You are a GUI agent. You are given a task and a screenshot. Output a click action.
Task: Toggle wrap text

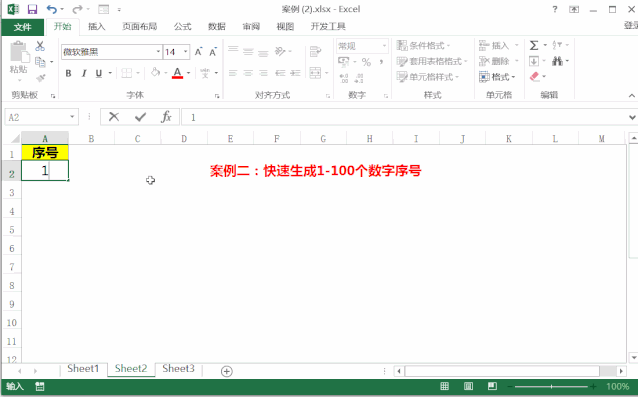315,52
